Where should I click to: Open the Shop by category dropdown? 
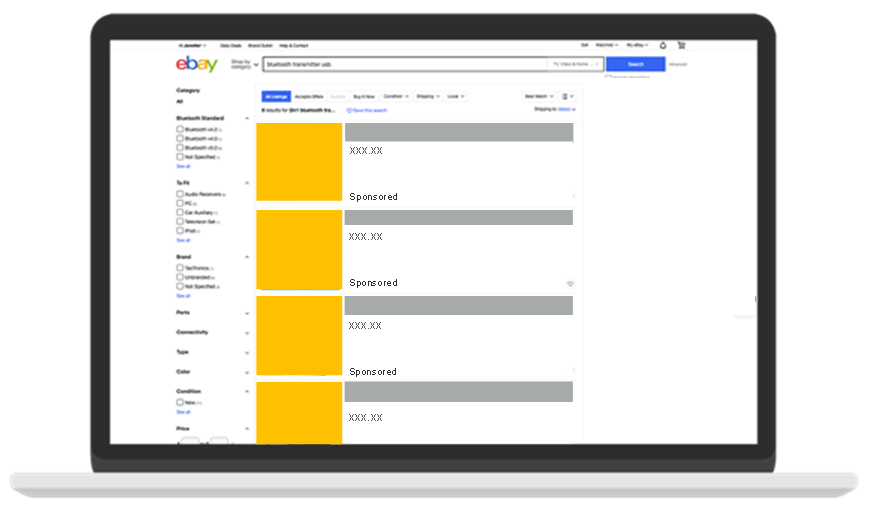click(243, 64)
